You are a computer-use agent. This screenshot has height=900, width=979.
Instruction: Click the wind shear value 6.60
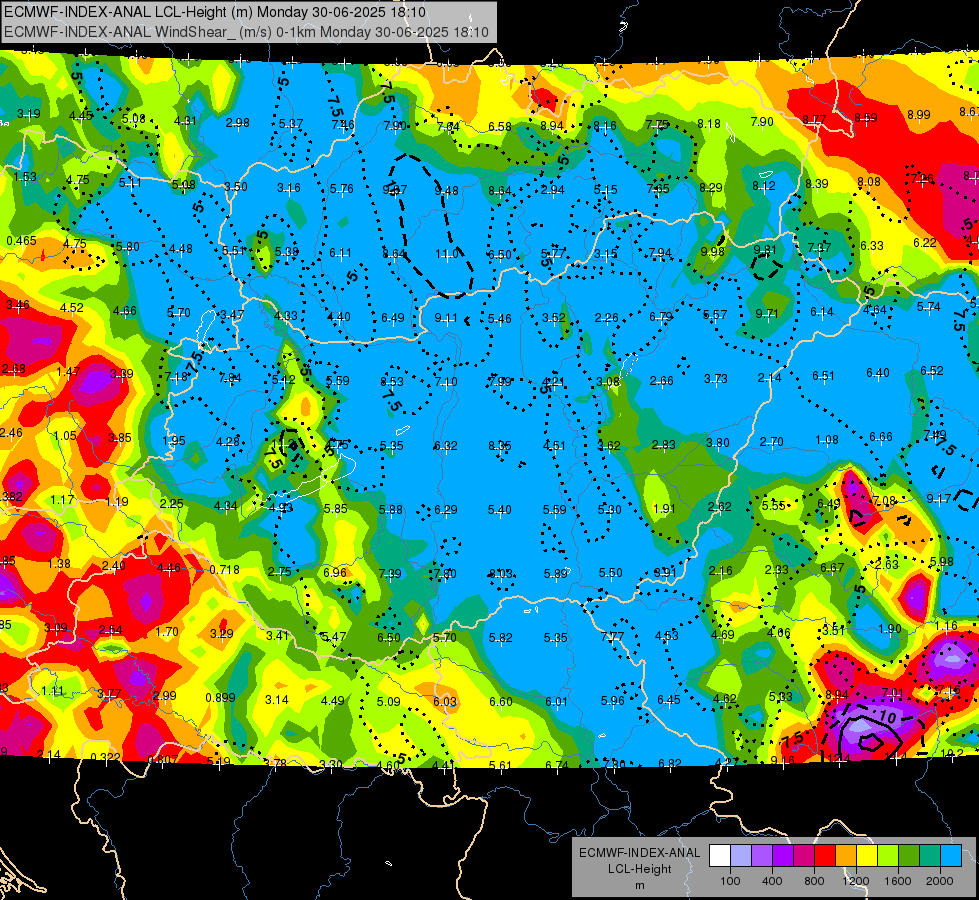pyautogui.click(x=501, y=701)
